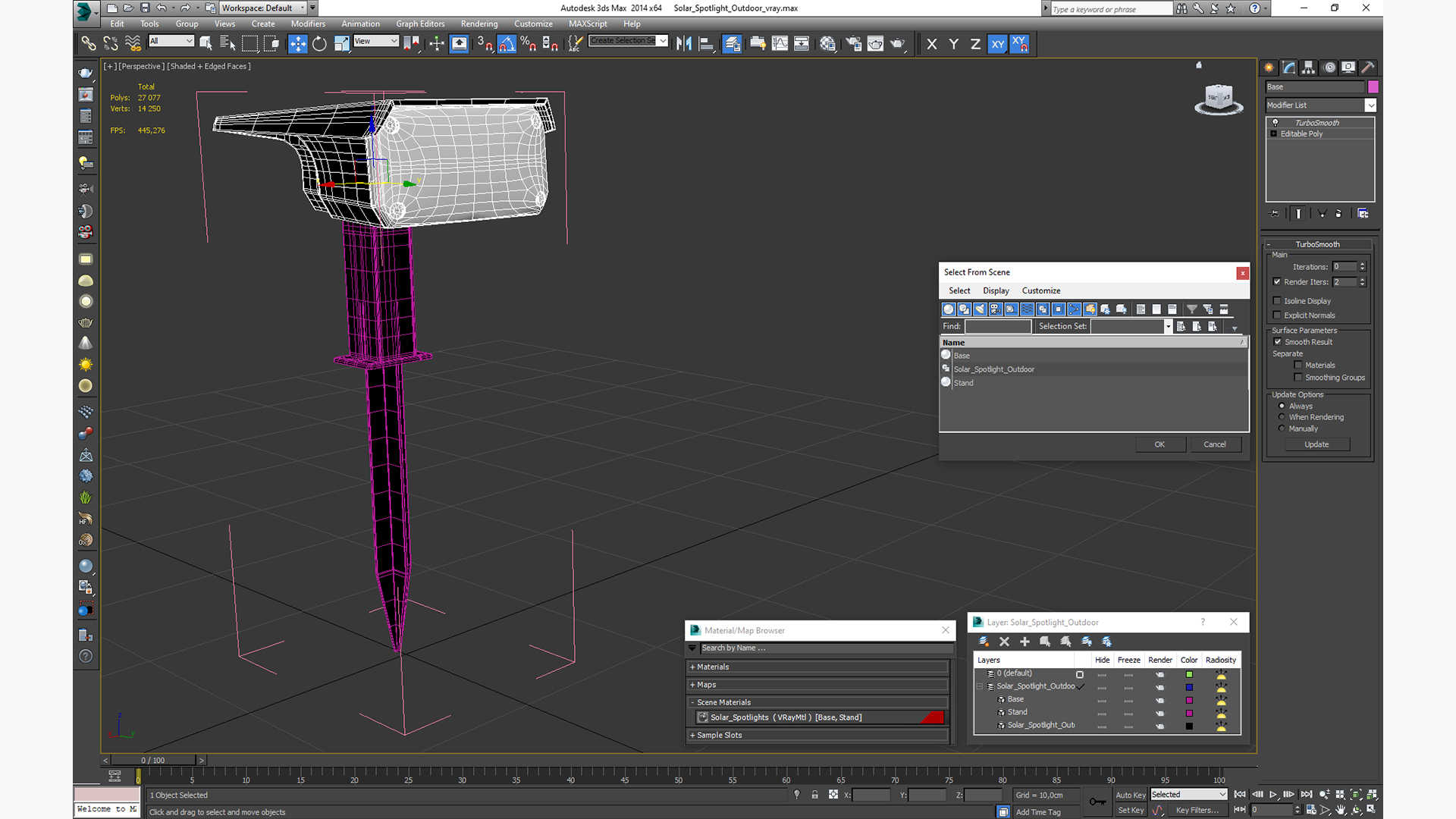Viewport: 1456px width, 819px height.
Task: Toggle the Smooth Result checkbox
Action: point(1278,342)
